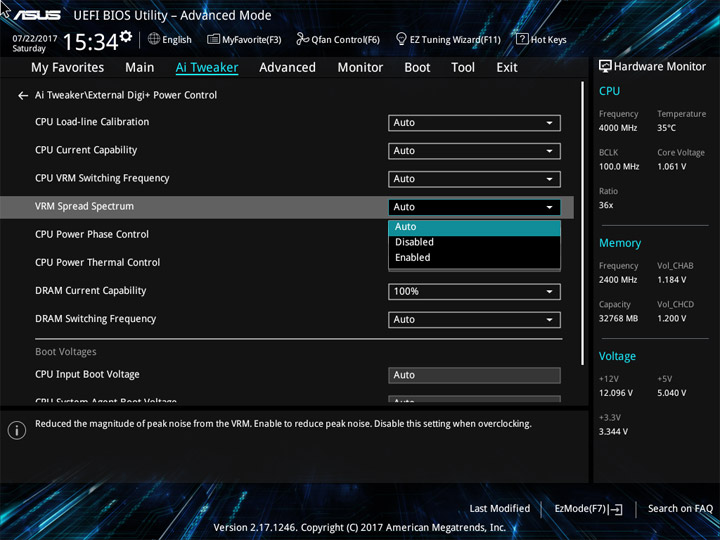The width and height of the screenshot is (720, 540).
Task: Select the Ai Tweaker tab
Action: tap(207, 68)
